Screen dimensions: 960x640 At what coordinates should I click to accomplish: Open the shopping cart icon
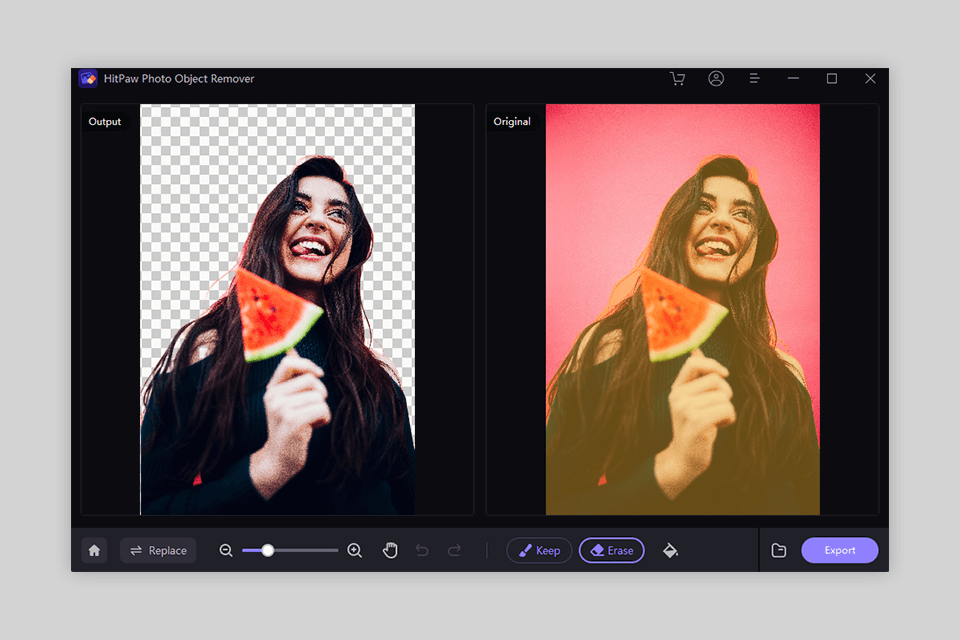click(x=677, y=78)
